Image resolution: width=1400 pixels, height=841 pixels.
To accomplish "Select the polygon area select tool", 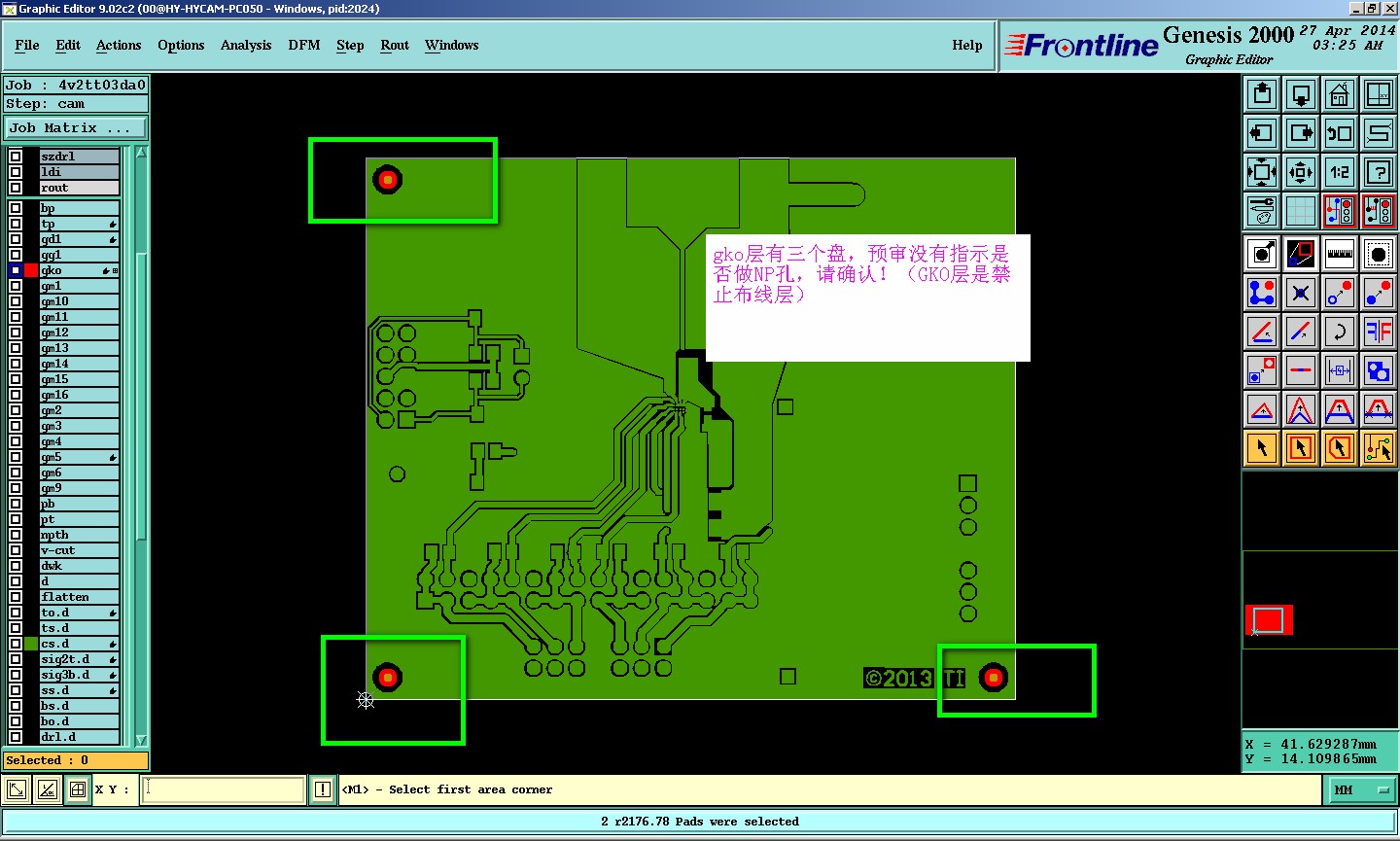I will click(1340, 448).
